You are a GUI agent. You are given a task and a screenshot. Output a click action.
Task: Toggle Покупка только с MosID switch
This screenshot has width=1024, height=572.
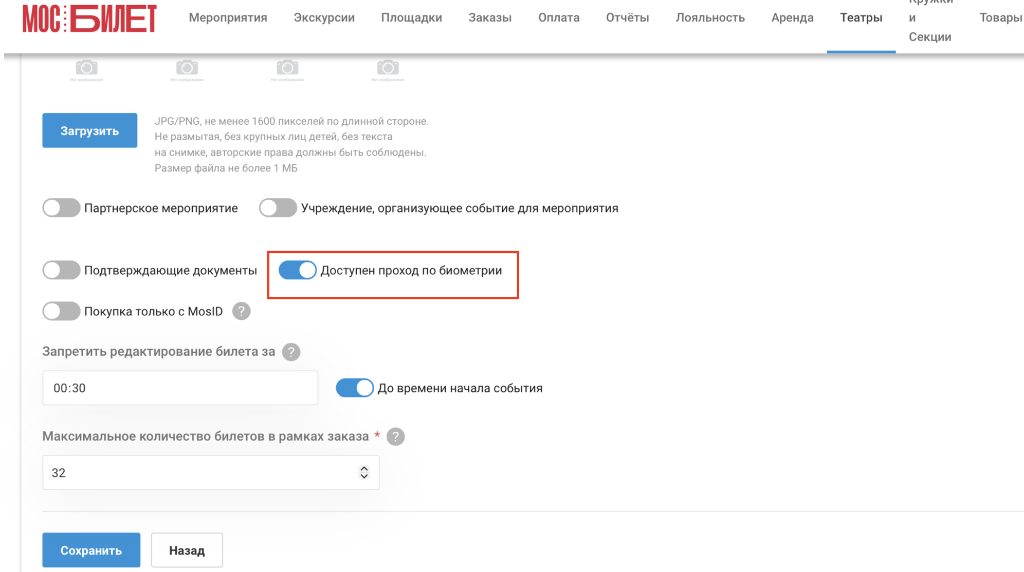pos(61,311)
